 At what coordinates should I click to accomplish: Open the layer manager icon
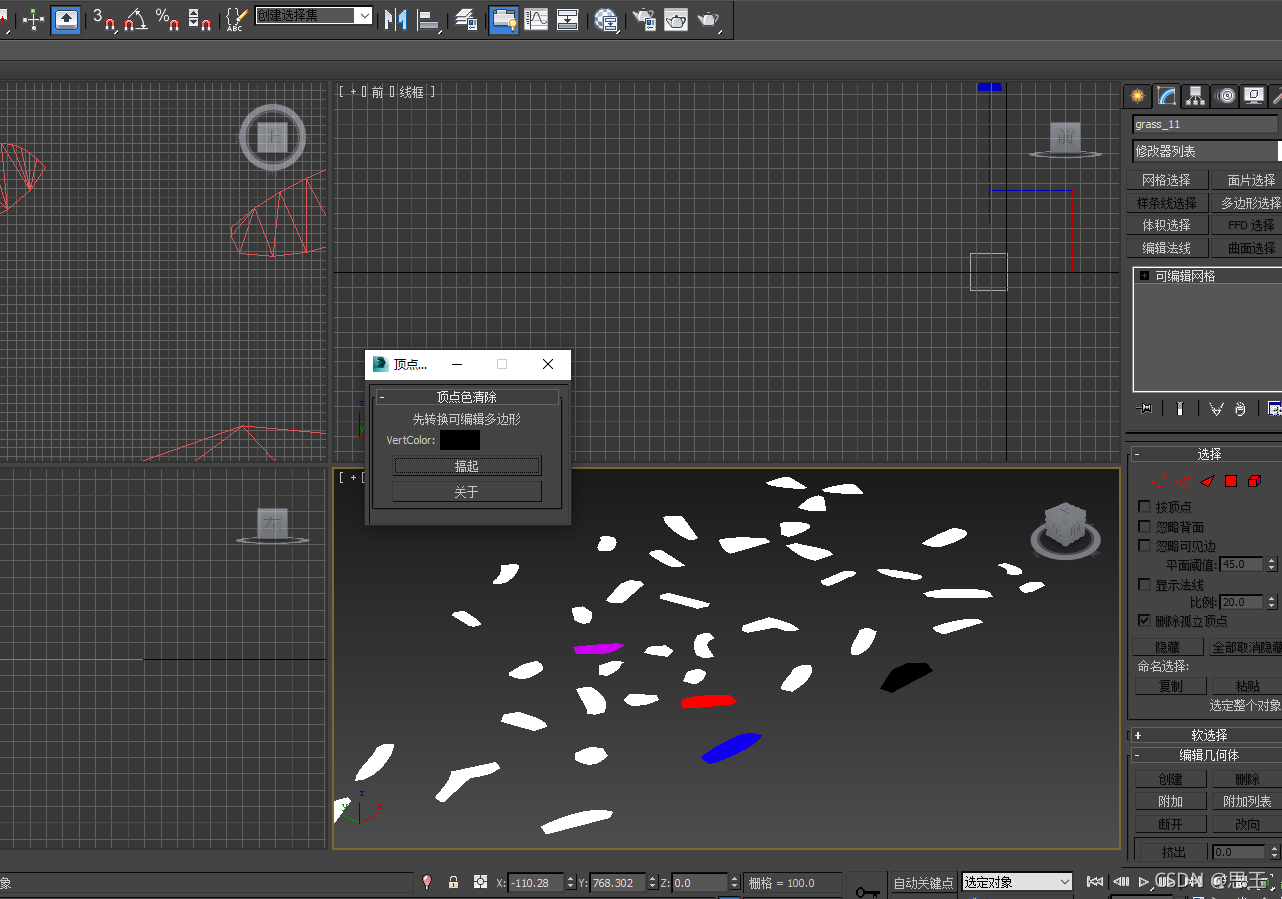coord(466,19)
